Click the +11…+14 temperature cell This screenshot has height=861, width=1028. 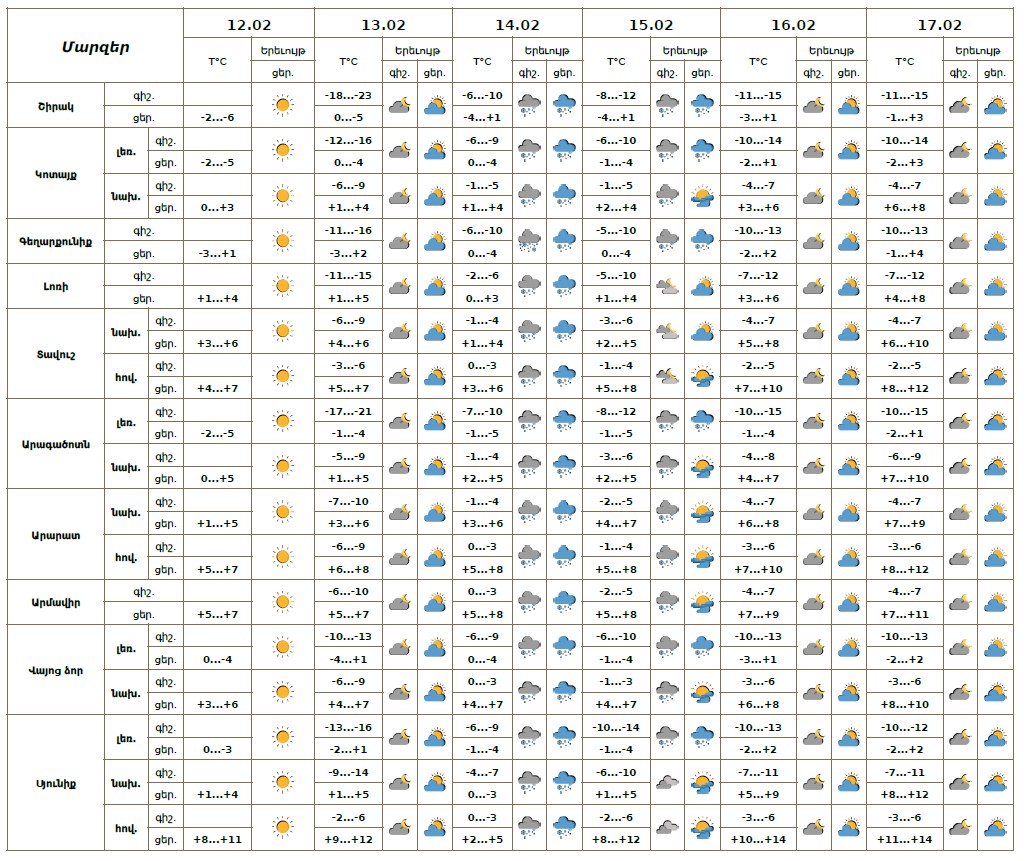[905, 839]
